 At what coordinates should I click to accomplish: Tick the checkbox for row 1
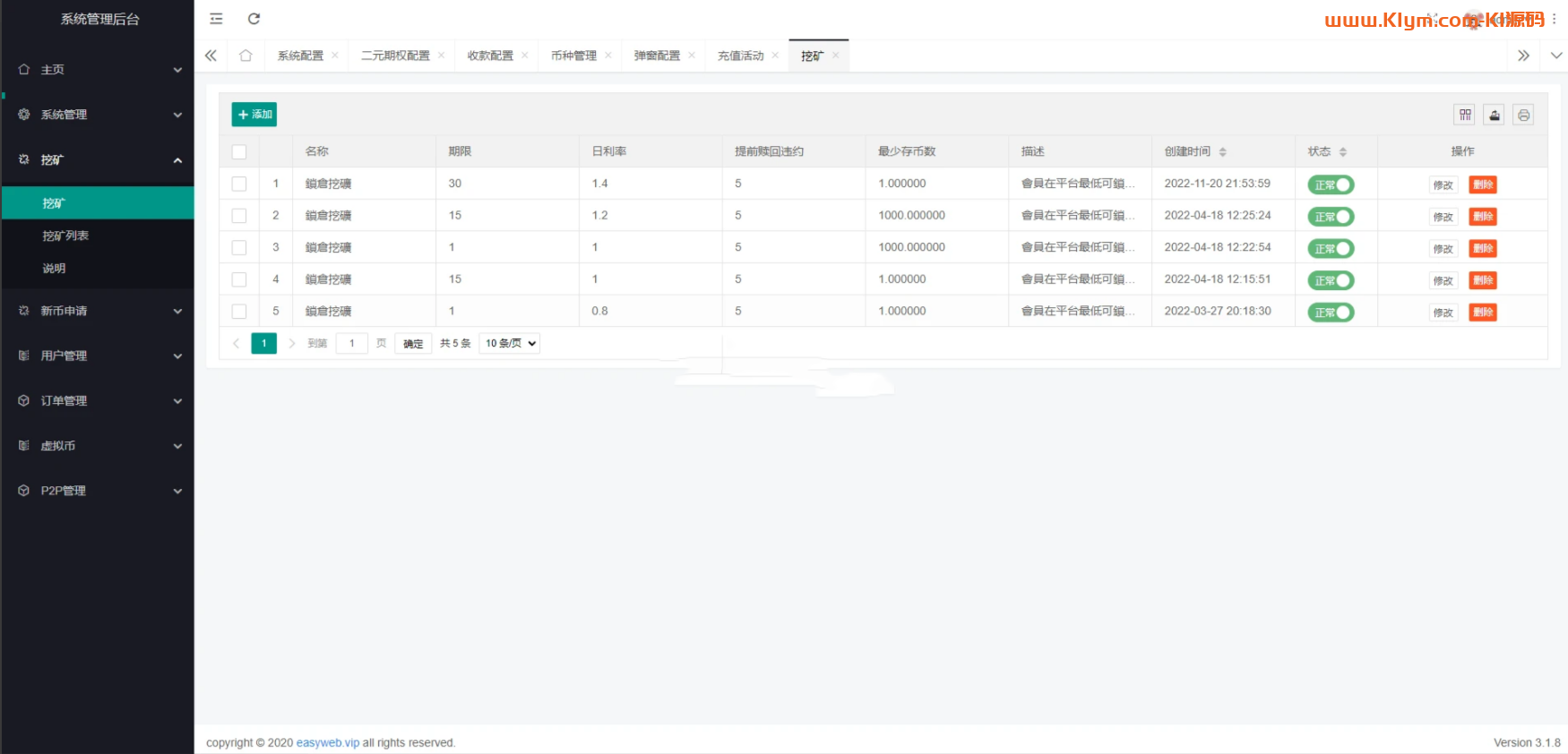239,184
